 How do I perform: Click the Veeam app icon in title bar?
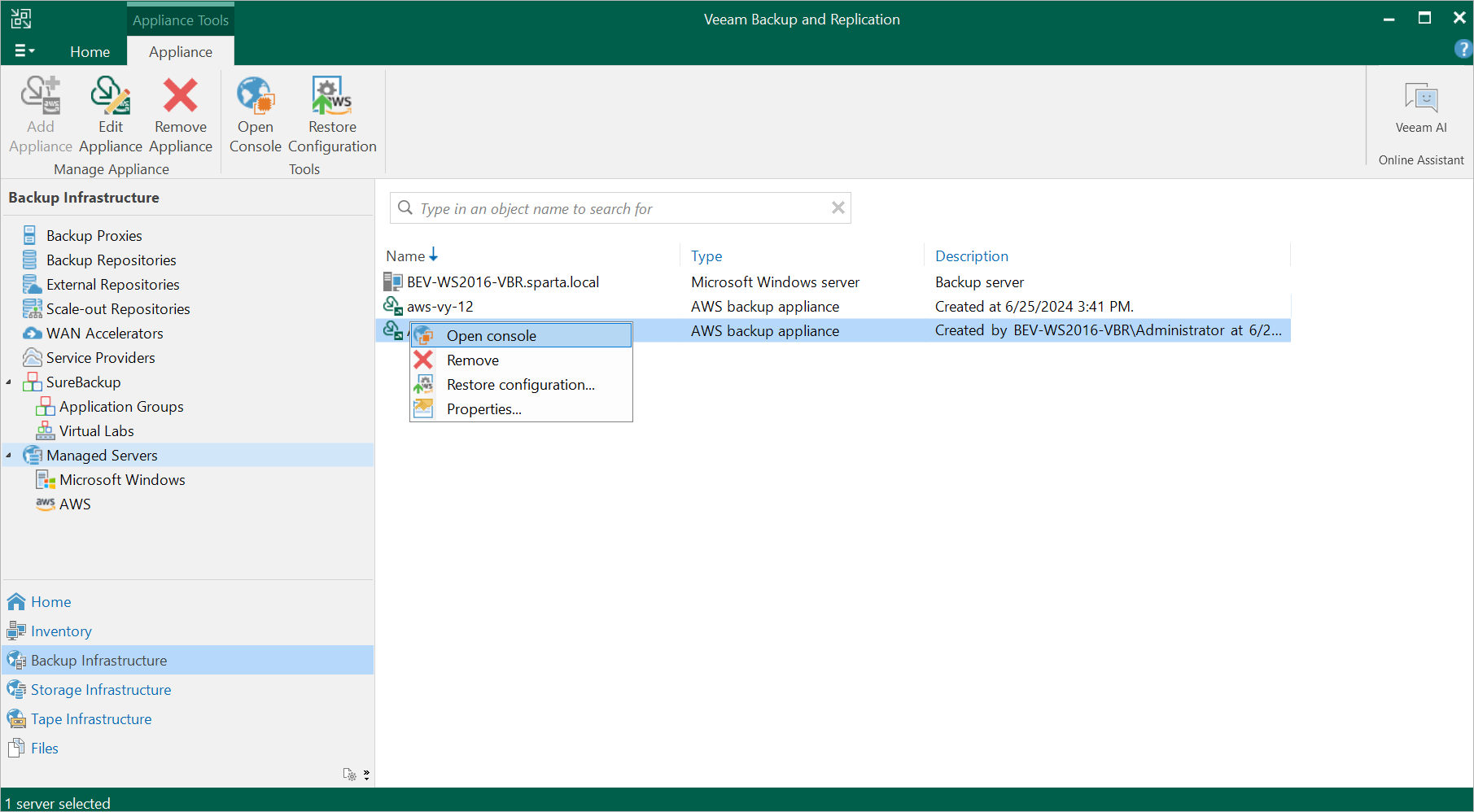point(21,18)
